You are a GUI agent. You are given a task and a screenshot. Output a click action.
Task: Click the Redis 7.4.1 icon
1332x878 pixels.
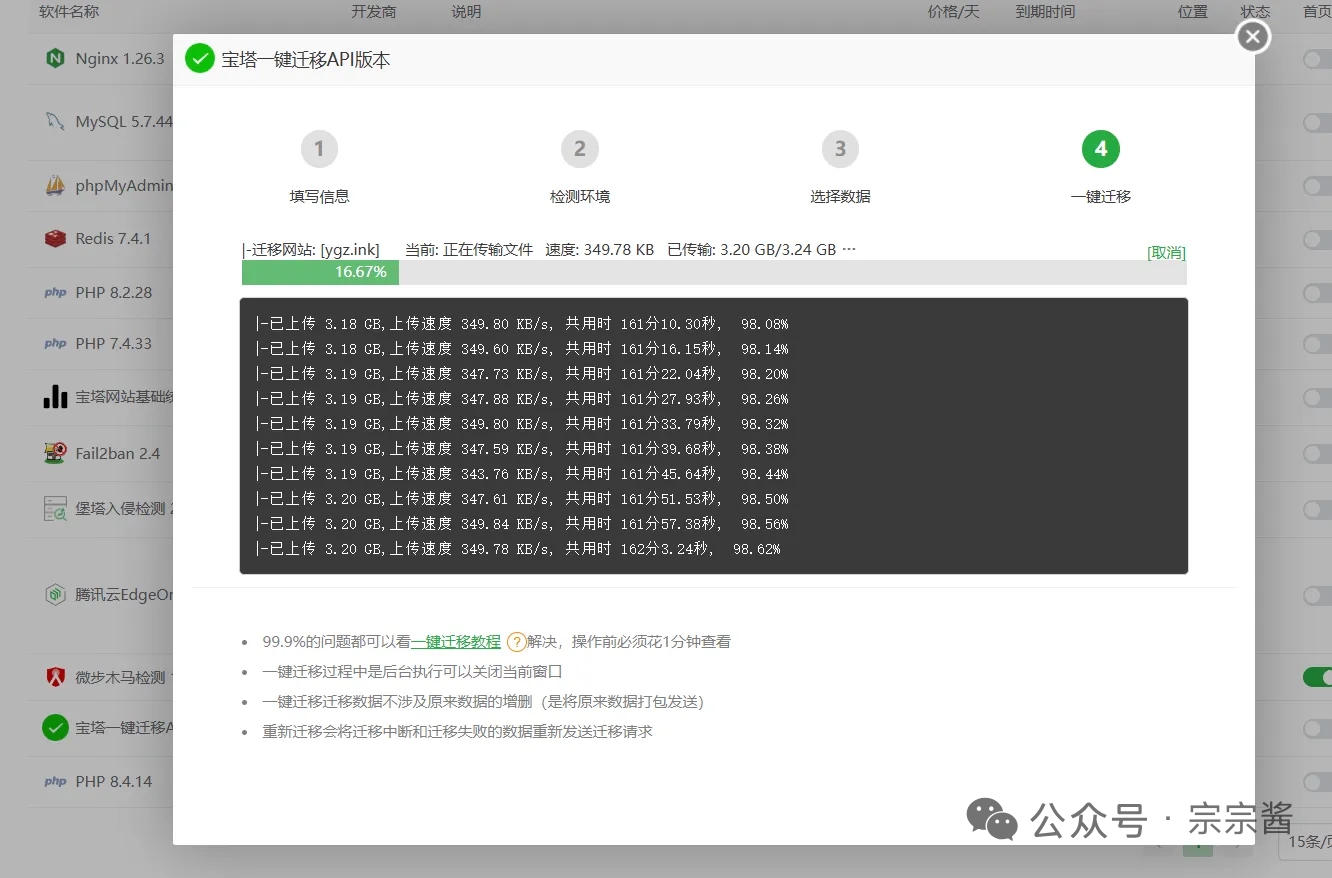(x=55, y=239)
